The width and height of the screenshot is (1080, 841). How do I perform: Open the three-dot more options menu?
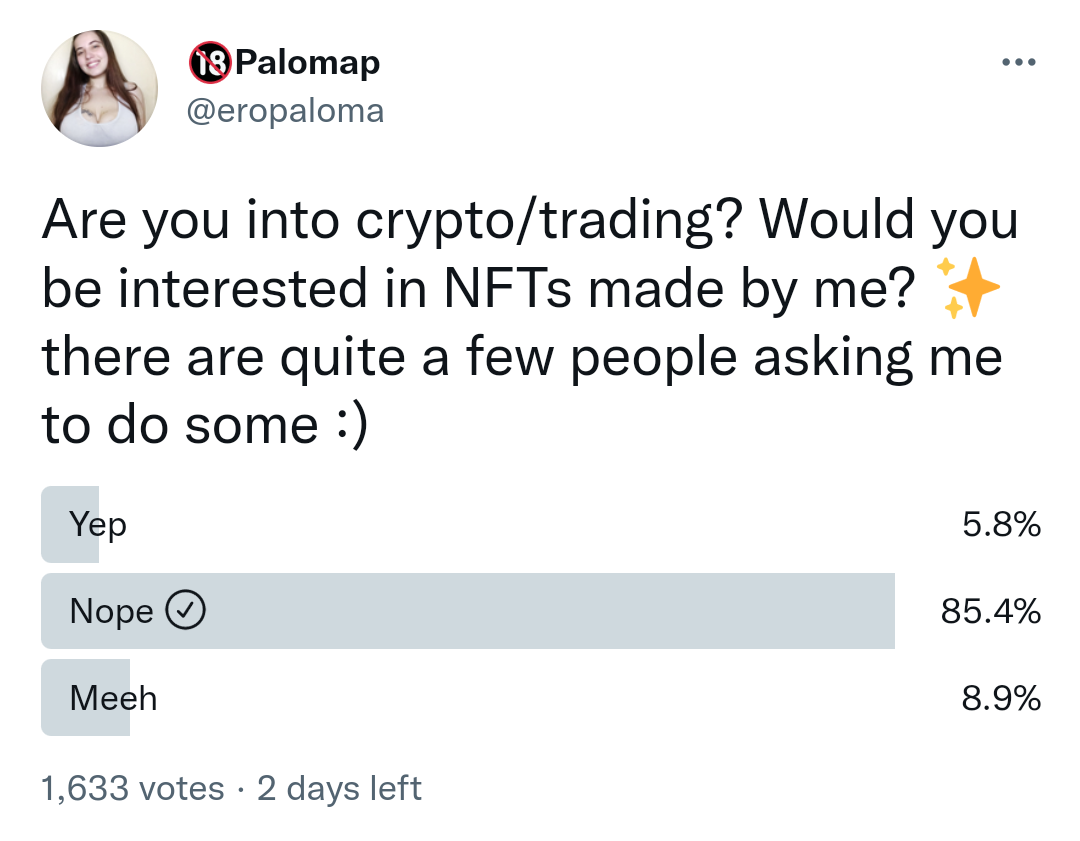tap(1018, 63)
